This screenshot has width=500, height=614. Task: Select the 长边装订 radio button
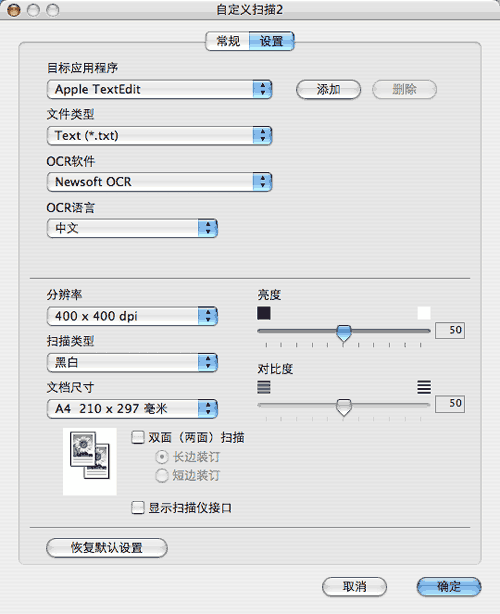click(162, 457)
